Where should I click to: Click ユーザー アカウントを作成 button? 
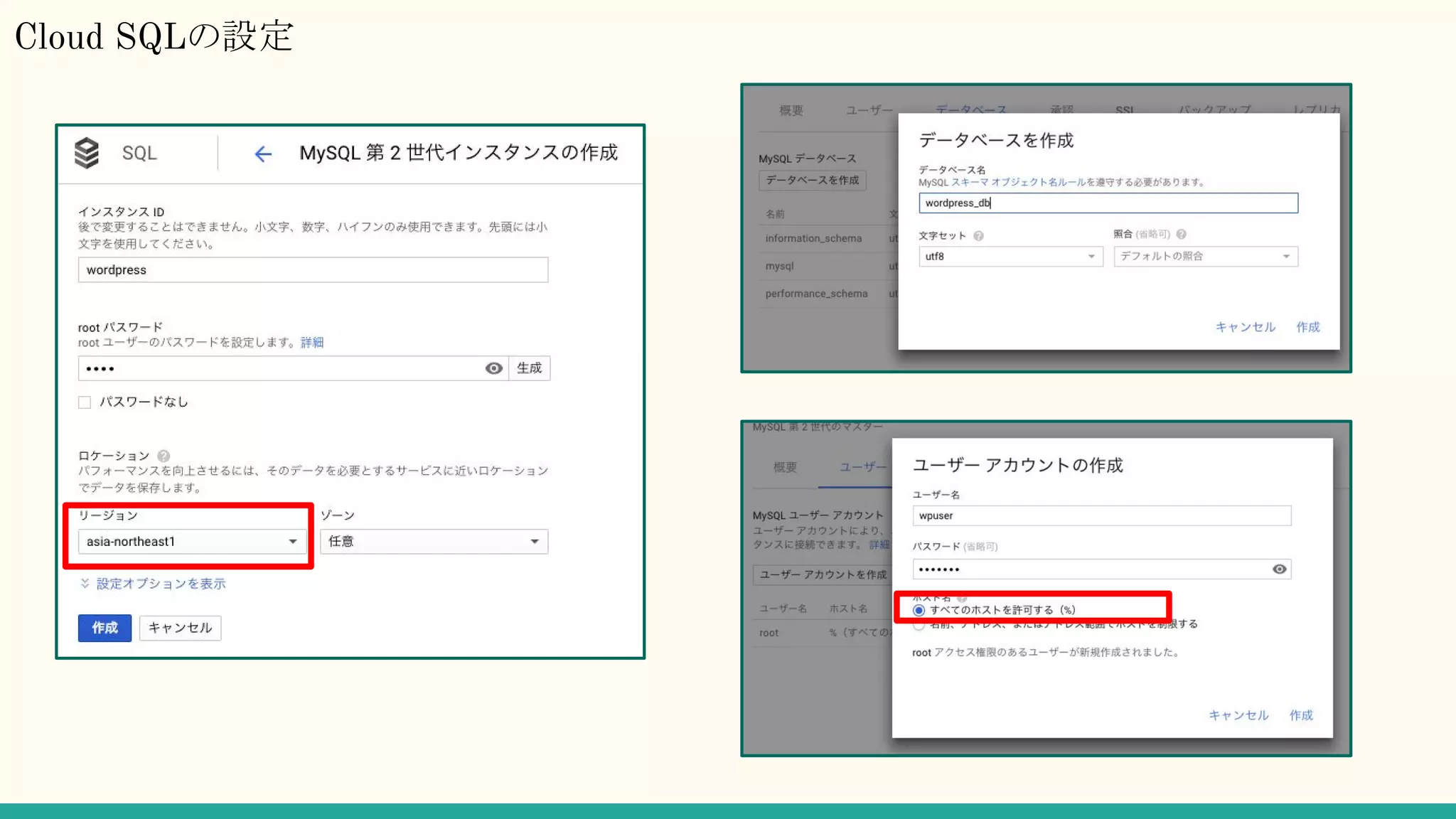tap(823, 574)
